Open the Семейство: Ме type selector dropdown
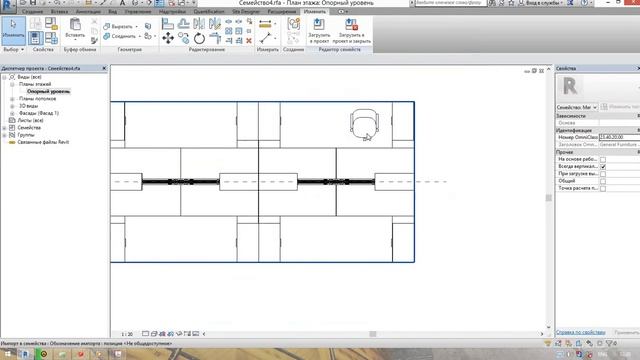Viewport: 640px width, 360px height. 577,107
